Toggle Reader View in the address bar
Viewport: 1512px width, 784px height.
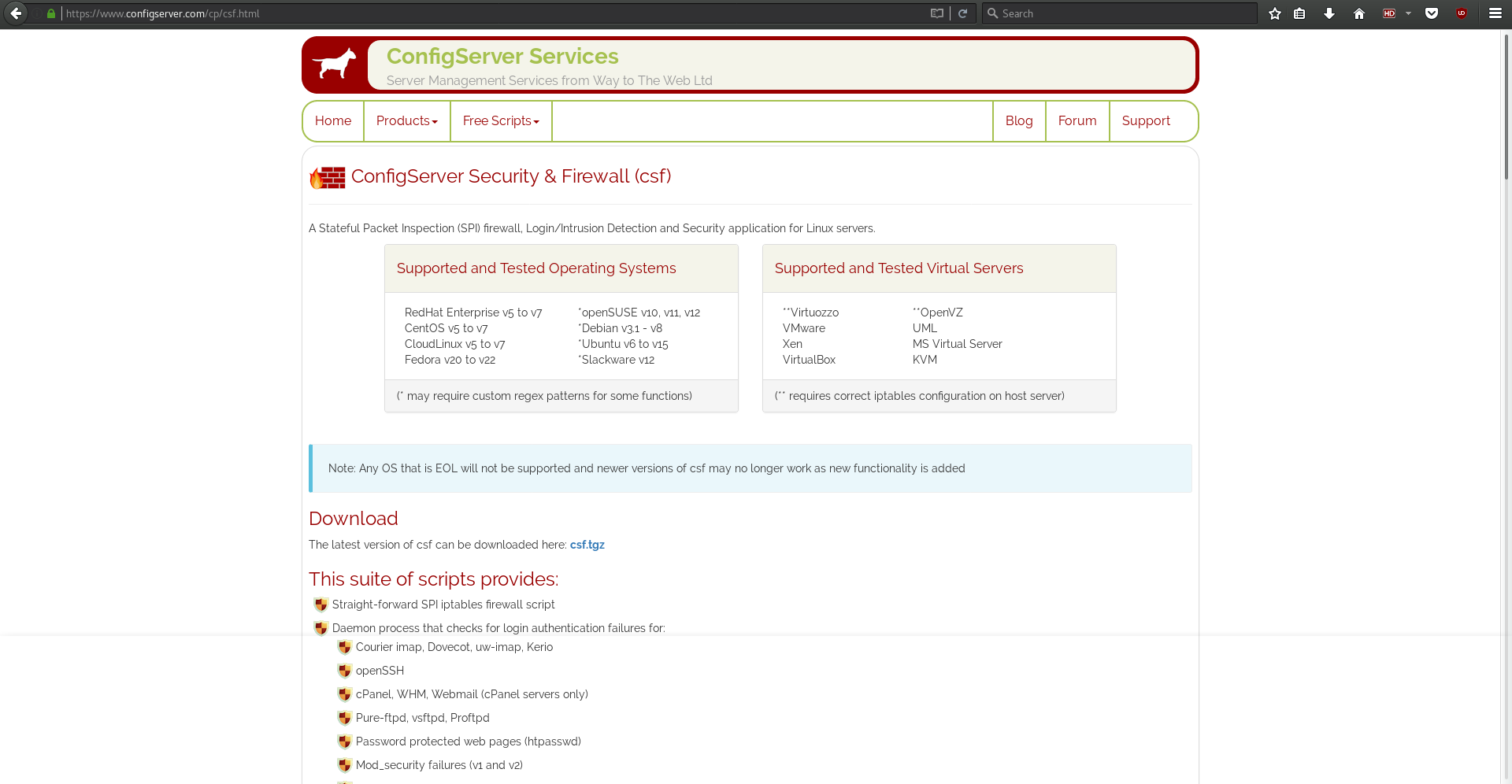[936, 13]
